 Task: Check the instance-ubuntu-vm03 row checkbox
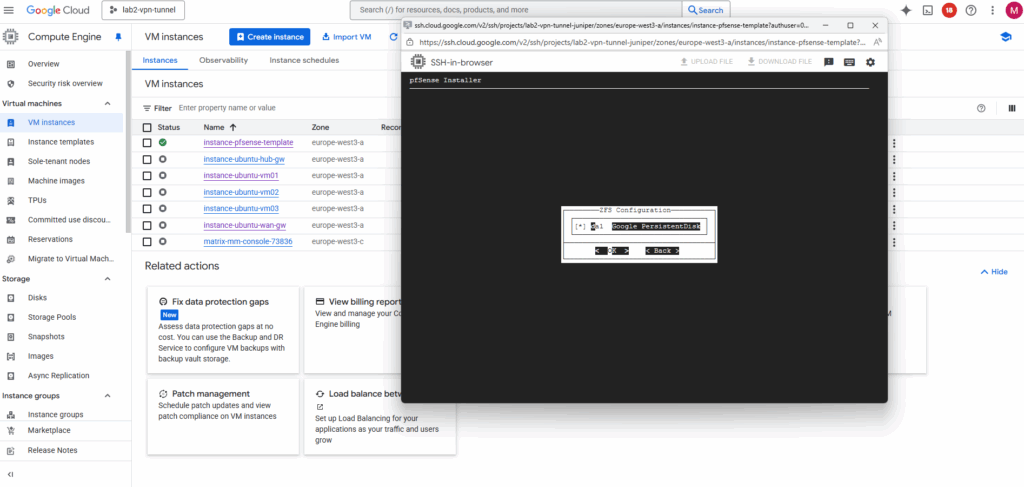[x=147, y=209]
